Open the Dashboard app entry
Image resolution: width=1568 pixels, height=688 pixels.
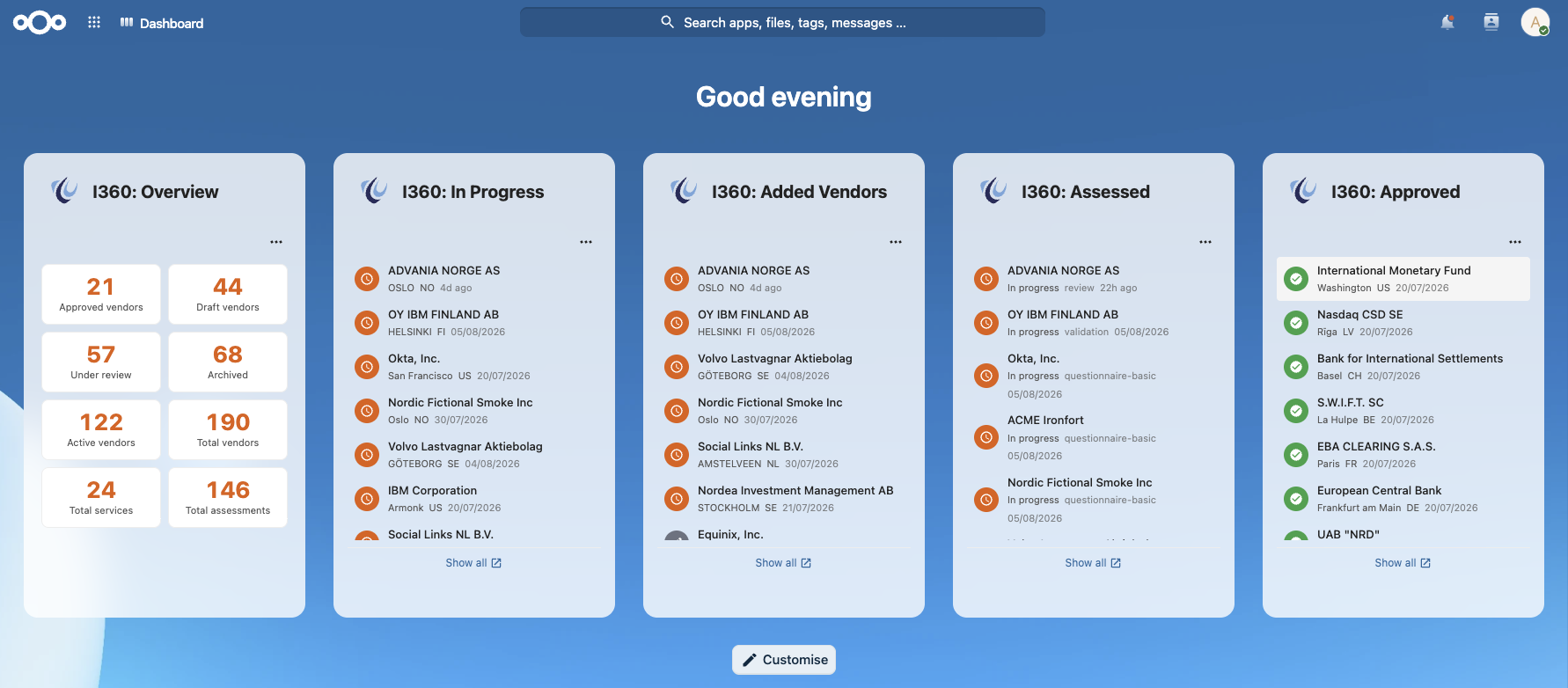point(162,23)
